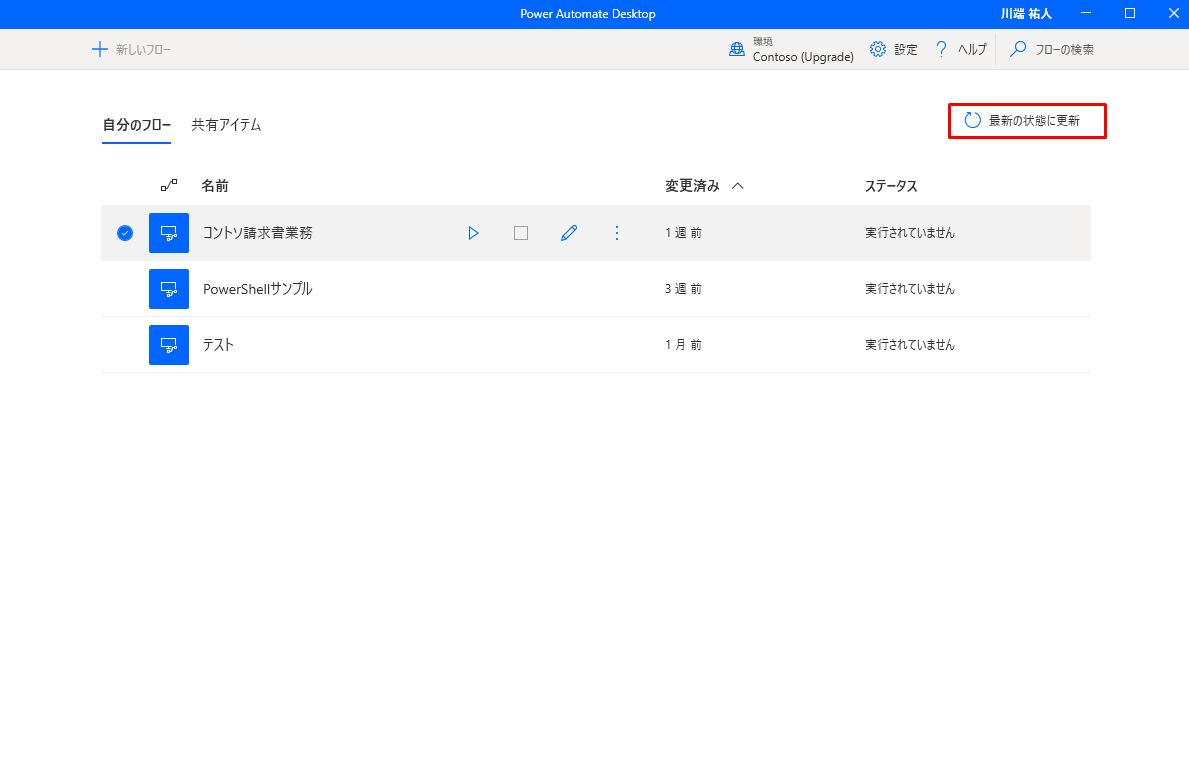Viewport: 1189px width, 768px height.
Task: Click the PowerShellサンプル flow icon
Action: point(169,289)
